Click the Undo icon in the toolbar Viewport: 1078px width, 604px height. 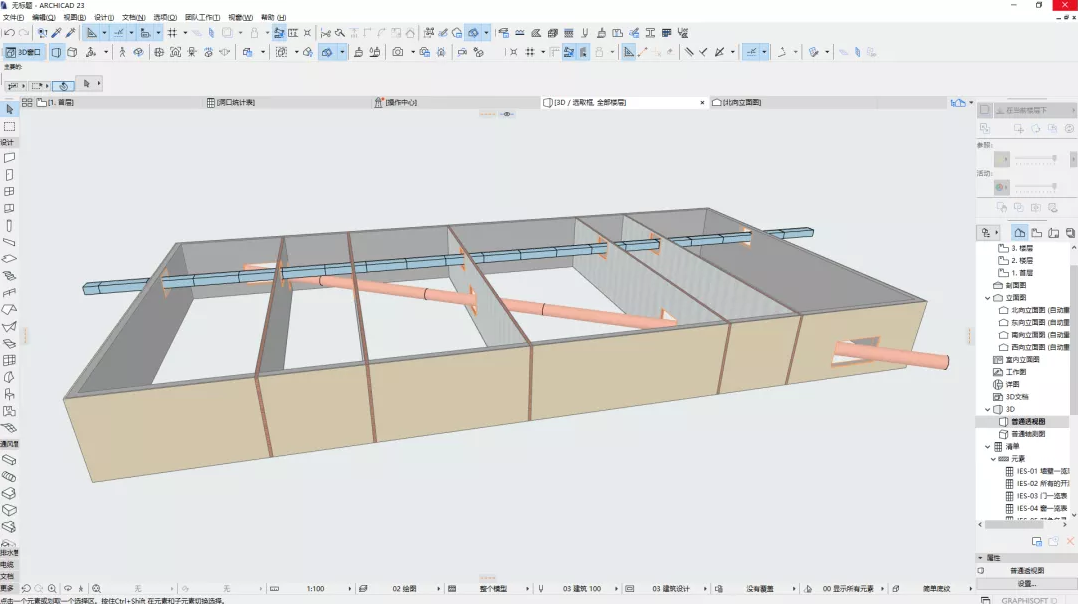[9, 33]
